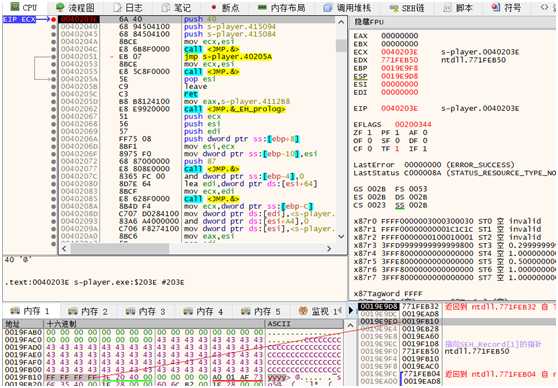Select the x87r3 register row
This screenshot has height=388, width=558.
(x=454, y=245)
